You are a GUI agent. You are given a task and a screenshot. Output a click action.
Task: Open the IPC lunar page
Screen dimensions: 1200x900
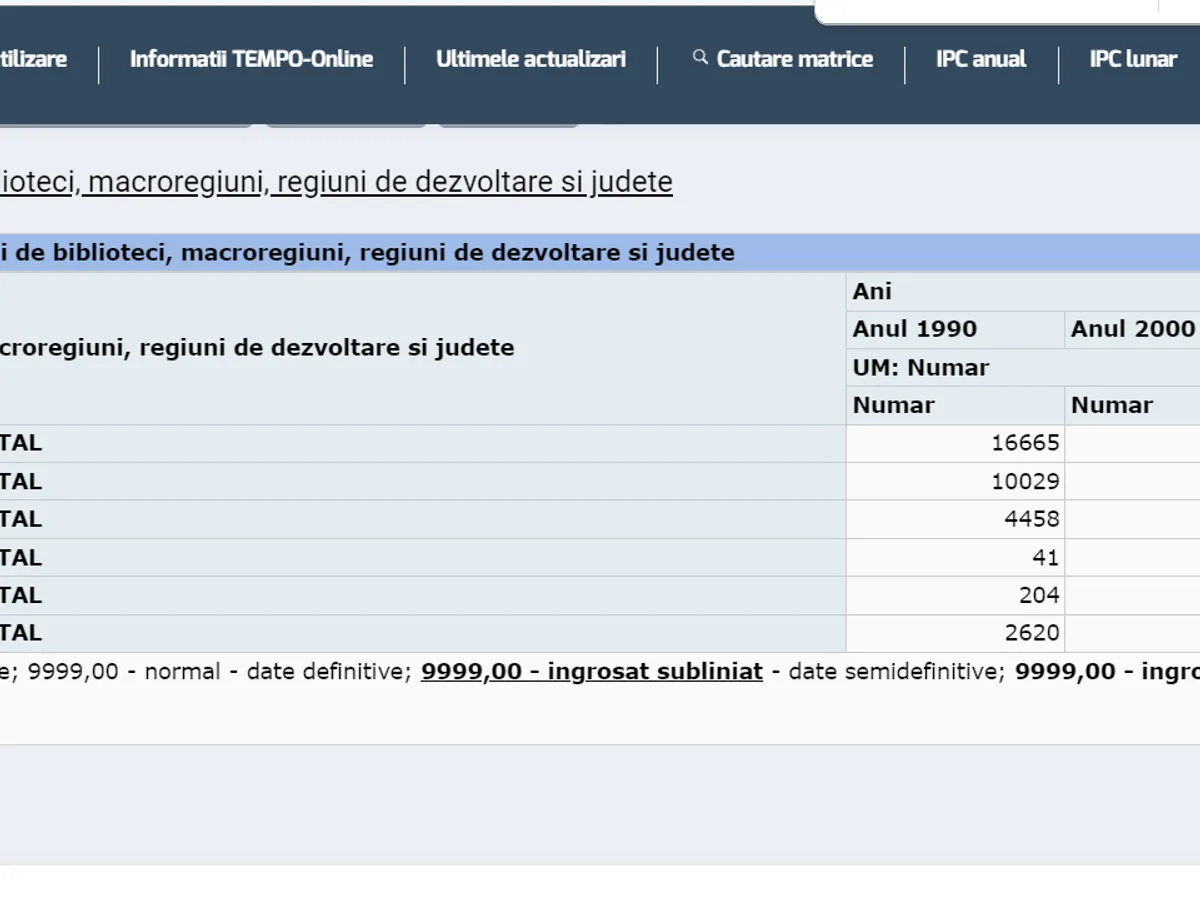click(x=1133, y=59)
